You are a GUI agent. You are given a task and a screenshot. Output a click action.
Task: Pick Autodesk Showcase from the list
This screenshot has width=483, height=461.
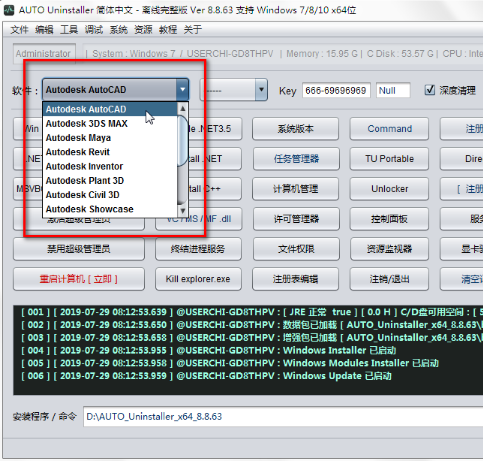tap(110, 209)
